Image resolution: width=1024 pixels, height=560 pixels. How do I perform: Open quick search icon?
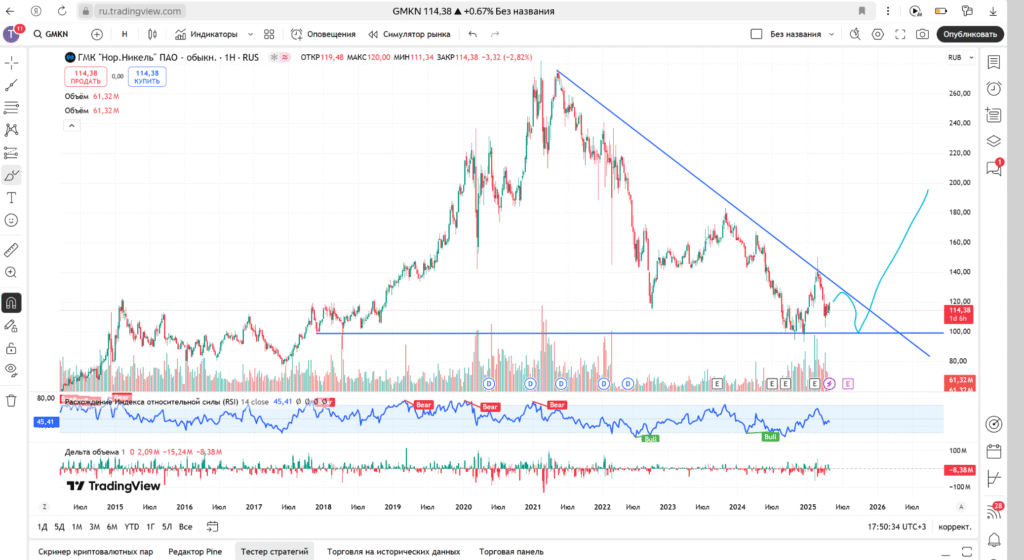855,34
